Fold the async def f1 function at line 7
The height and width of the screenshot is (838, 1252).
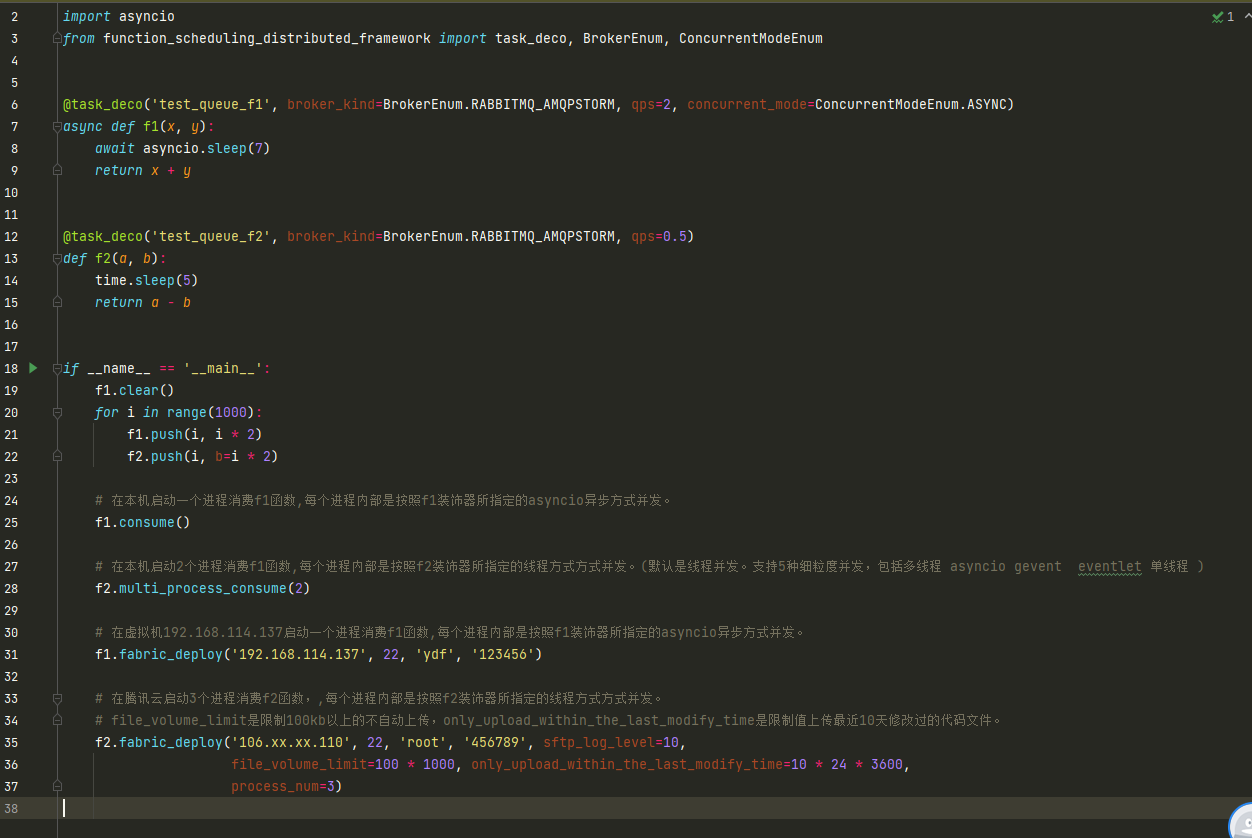(x=57, y=126)
